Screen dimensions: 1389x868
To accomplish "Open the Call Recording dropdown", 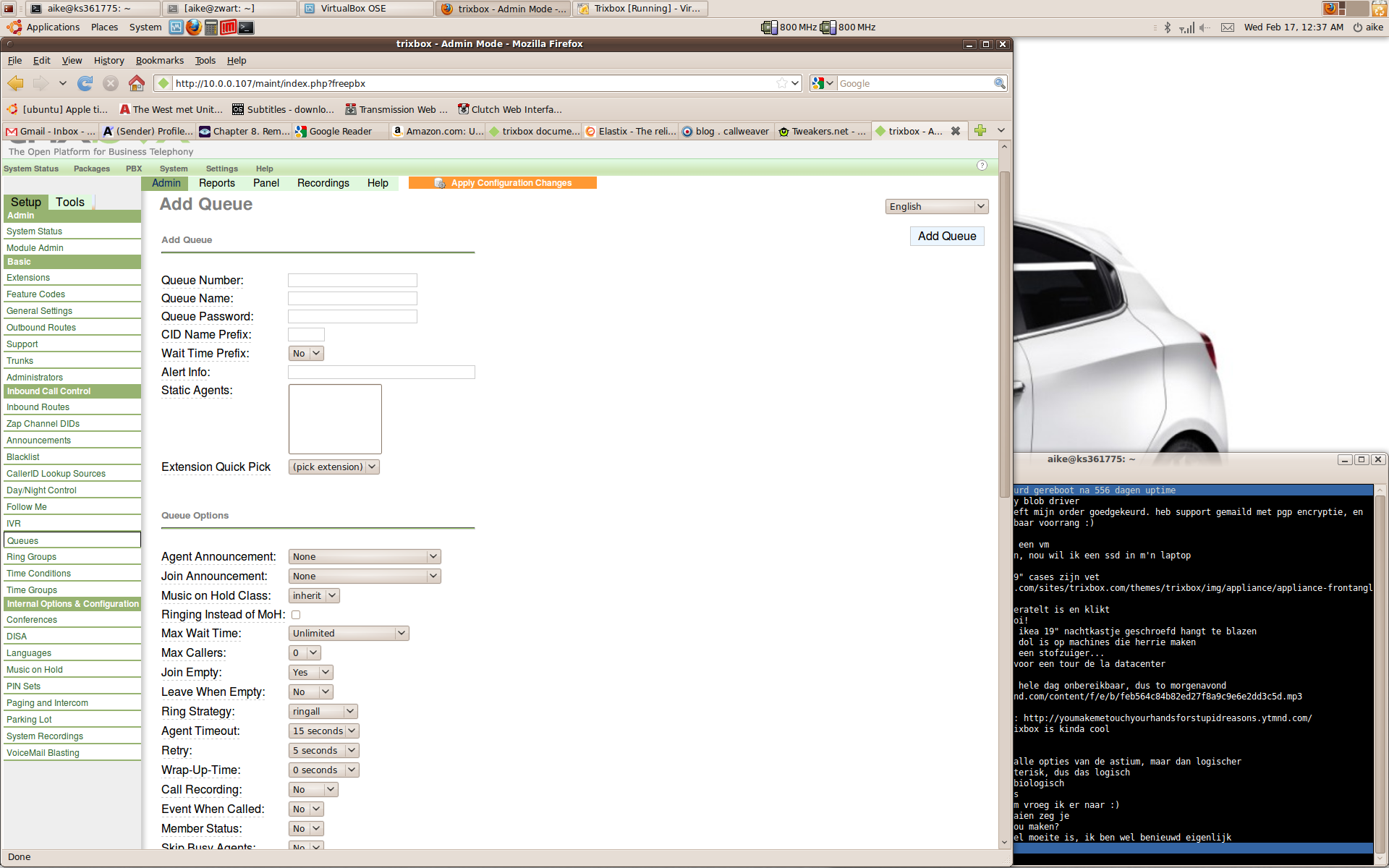I will 313,790.
